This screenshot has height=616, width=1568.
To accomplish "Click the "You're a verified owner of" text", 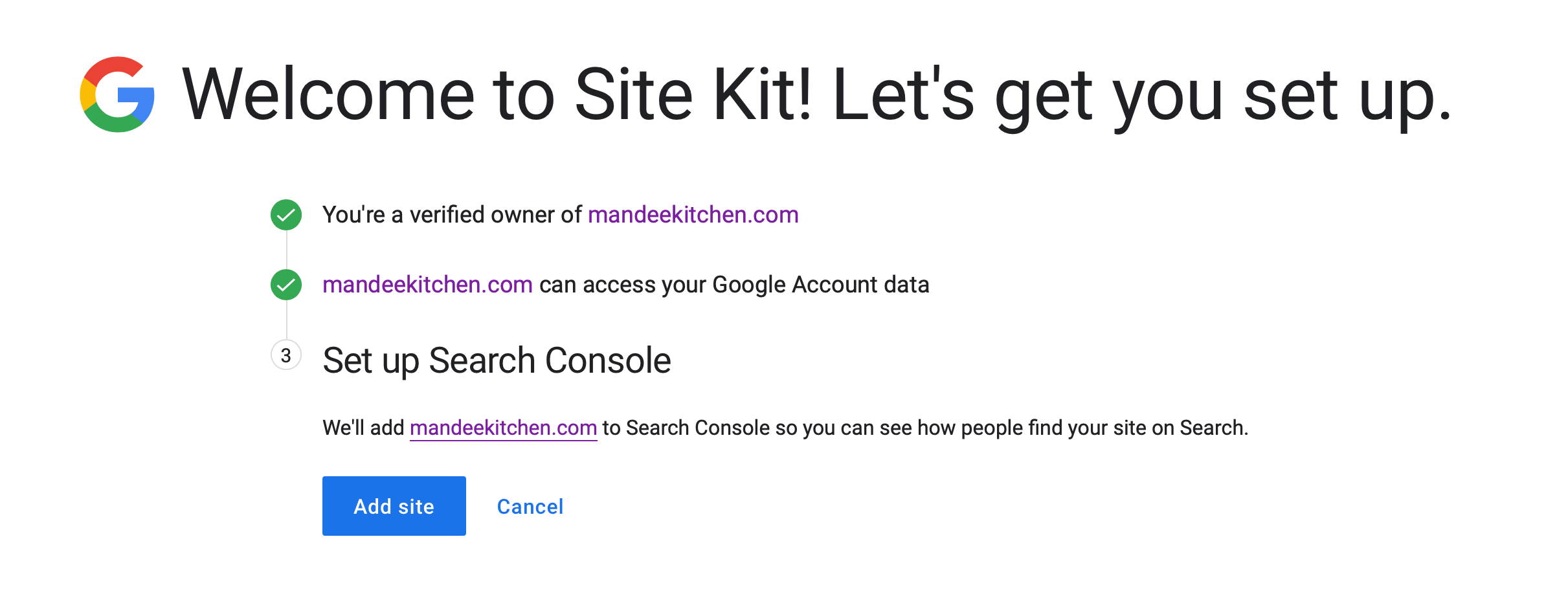I will 452,215.
